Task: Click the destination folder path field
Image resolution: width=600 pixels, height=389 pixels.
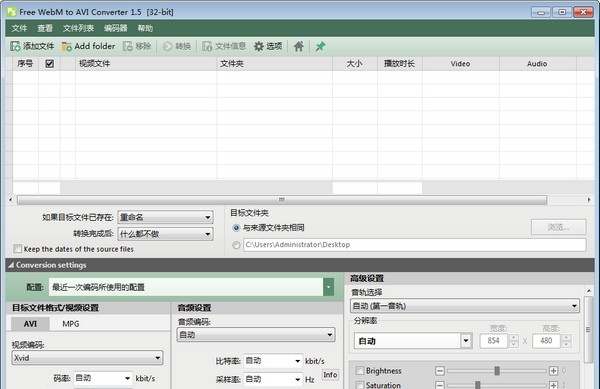Action: pos(414,245)
